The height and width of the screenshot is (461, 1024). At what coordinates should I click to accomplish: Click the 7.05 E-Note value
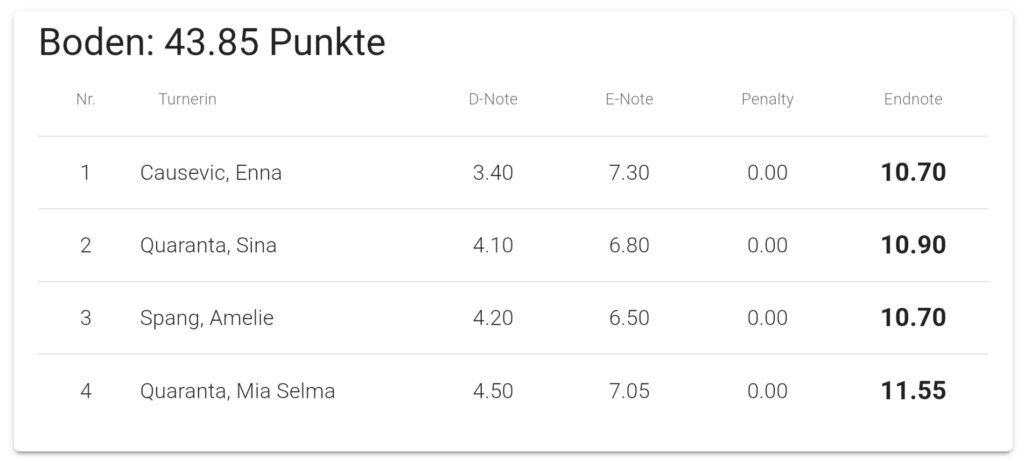(x=629, y=391)
